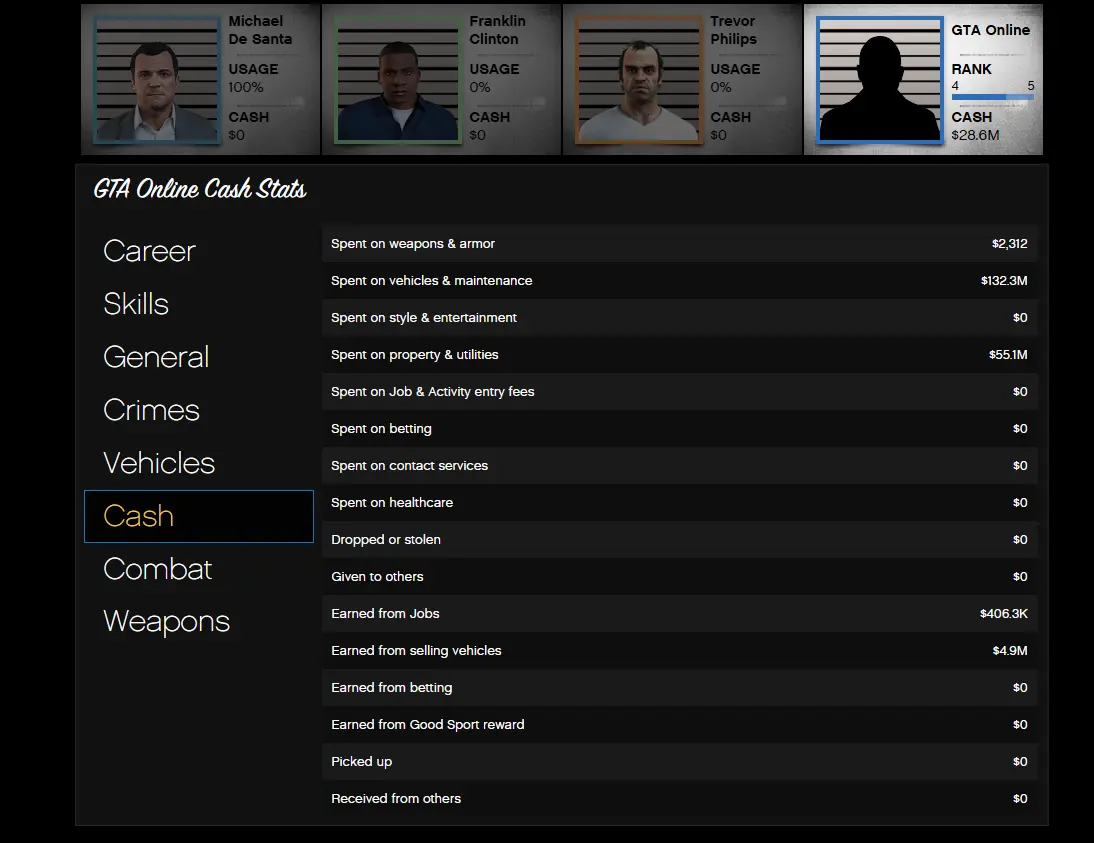Select Received from others row

pos(680,798)
